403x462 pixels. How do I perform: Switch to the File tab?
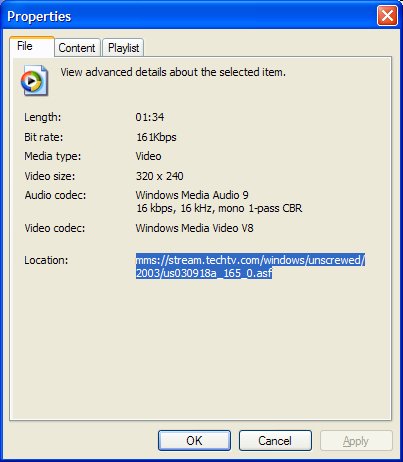click(x=31, y=47)
